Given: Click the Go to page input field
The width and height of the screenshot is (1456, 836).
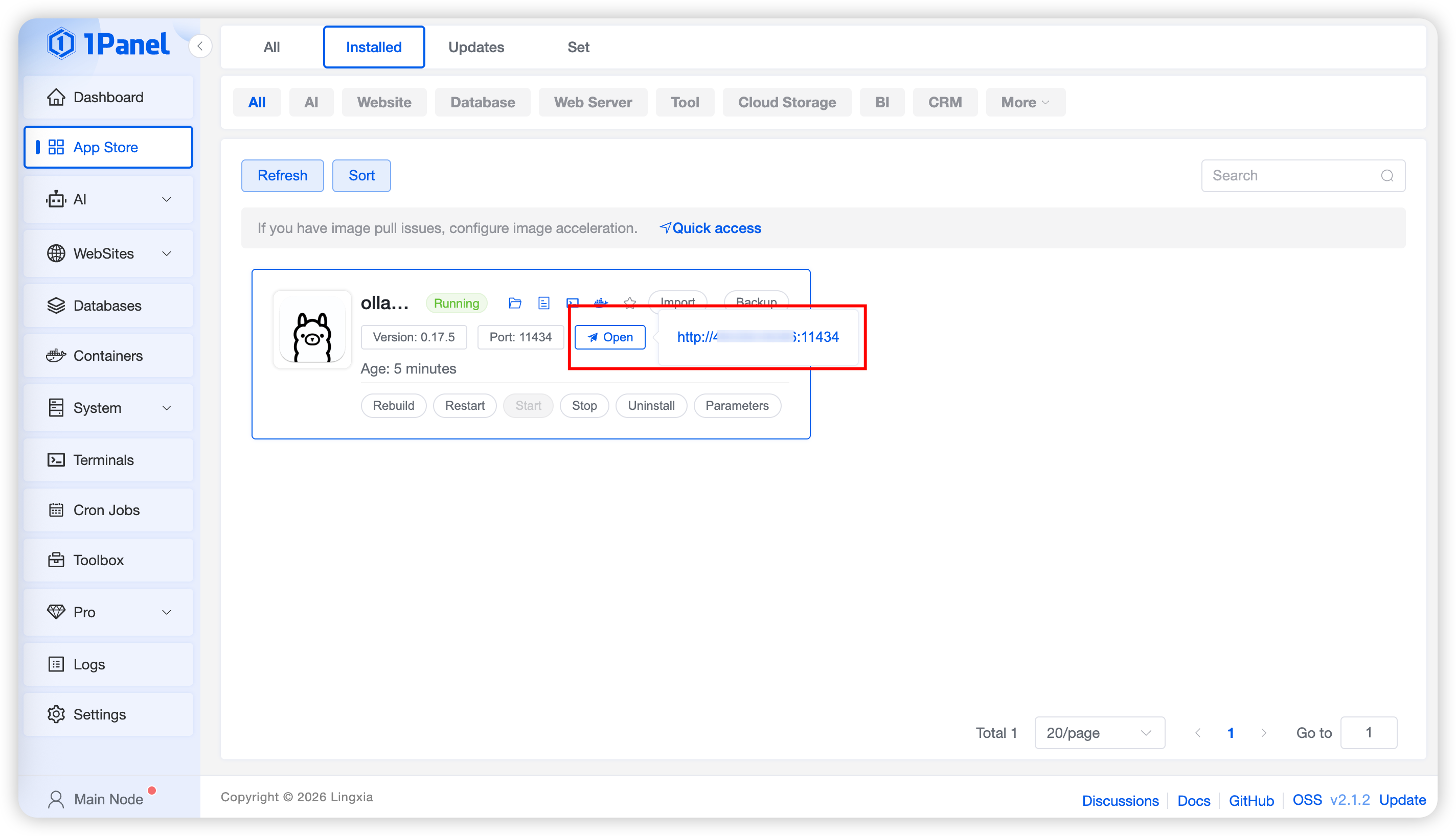Looking at the screenshot, I should tap(1368, 733).
